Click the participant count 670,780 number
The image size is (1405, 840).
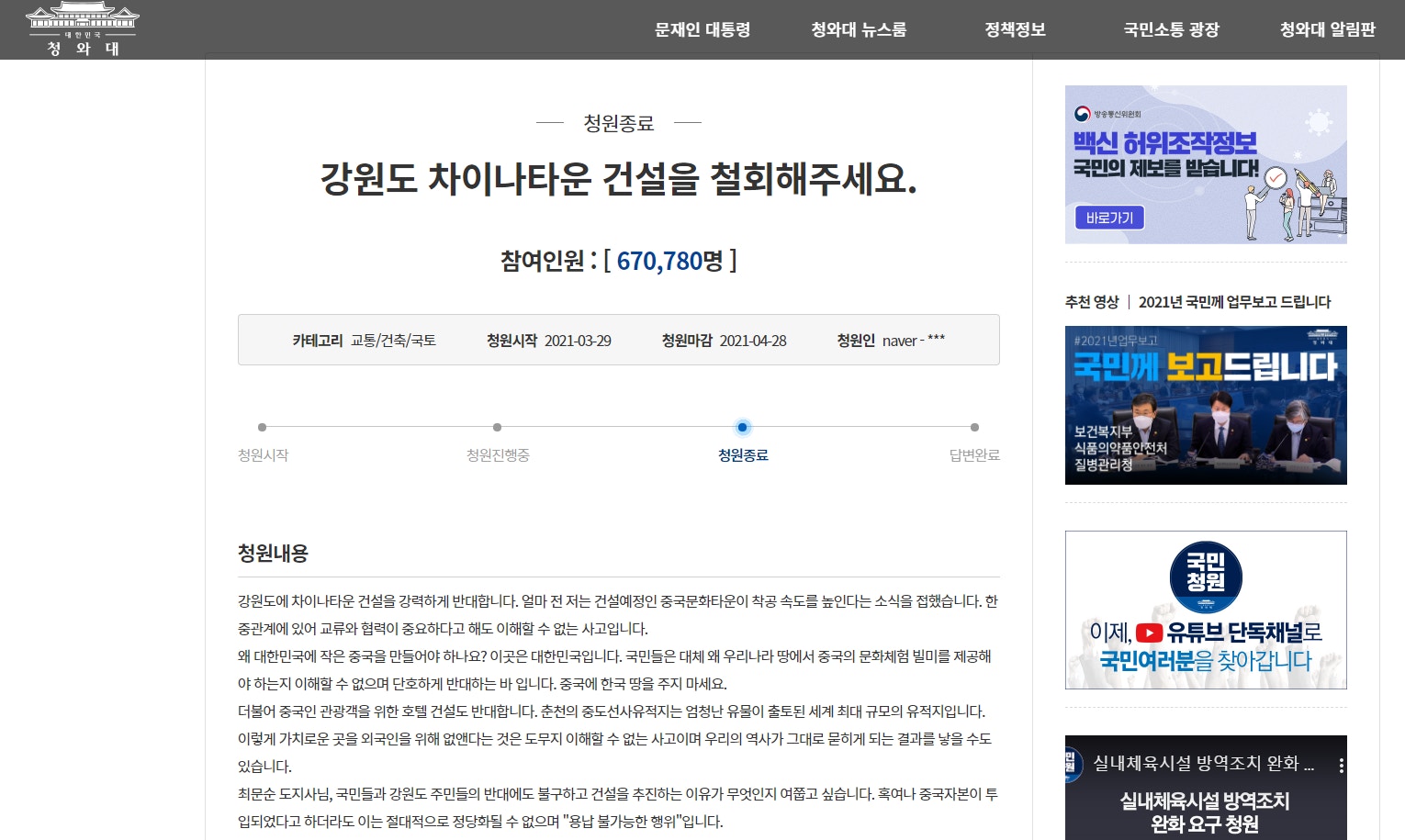pos(659,262)
